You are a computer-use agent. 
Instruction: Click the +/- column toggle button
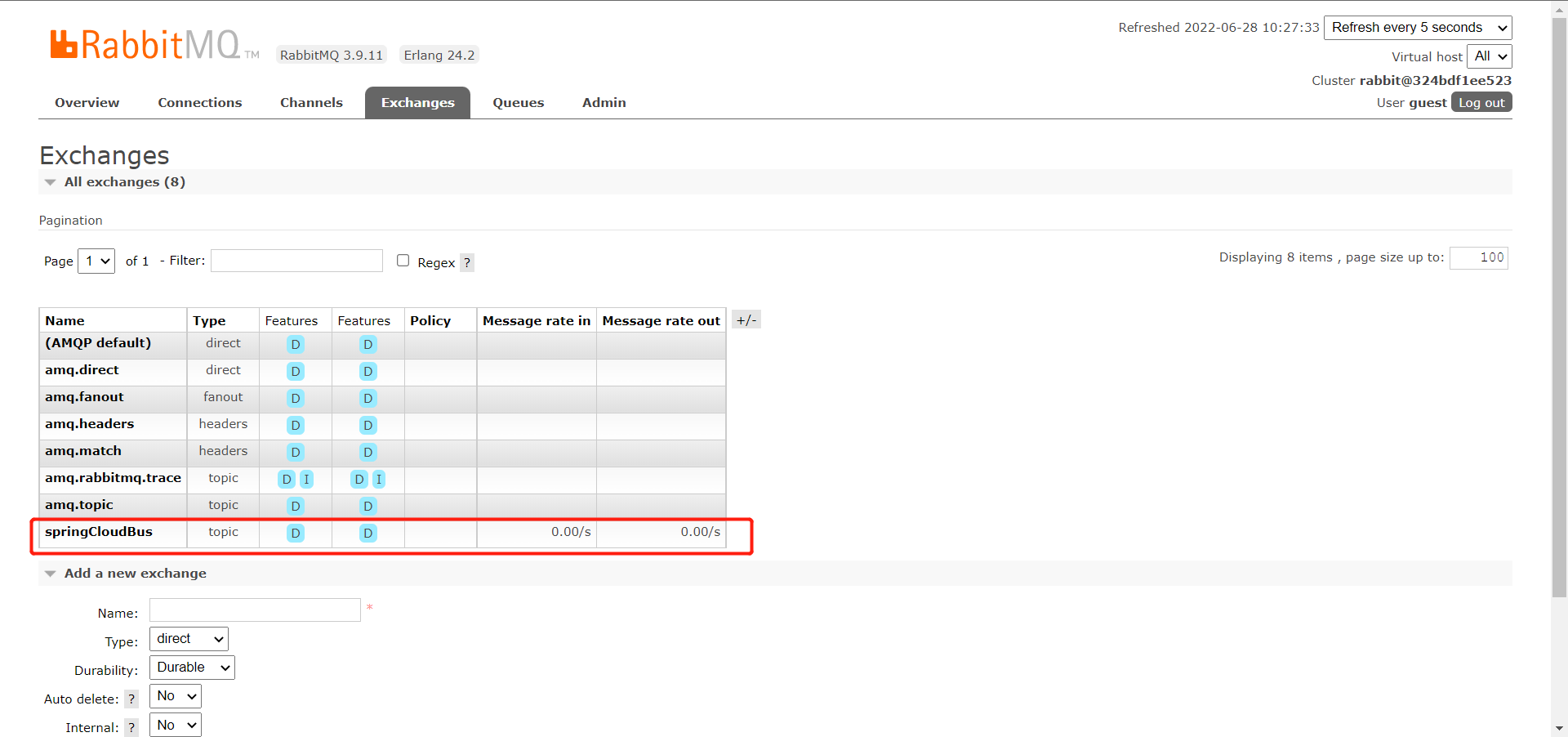(x=746, y=320)
